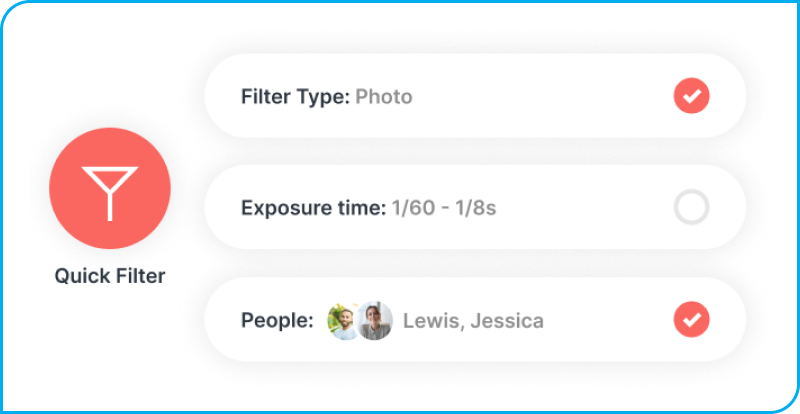The height and width of the screenshot is (414, 800).
Task: Open the Photo value of Filter Type
Action: pyautogui.click(x=384, y=97)
